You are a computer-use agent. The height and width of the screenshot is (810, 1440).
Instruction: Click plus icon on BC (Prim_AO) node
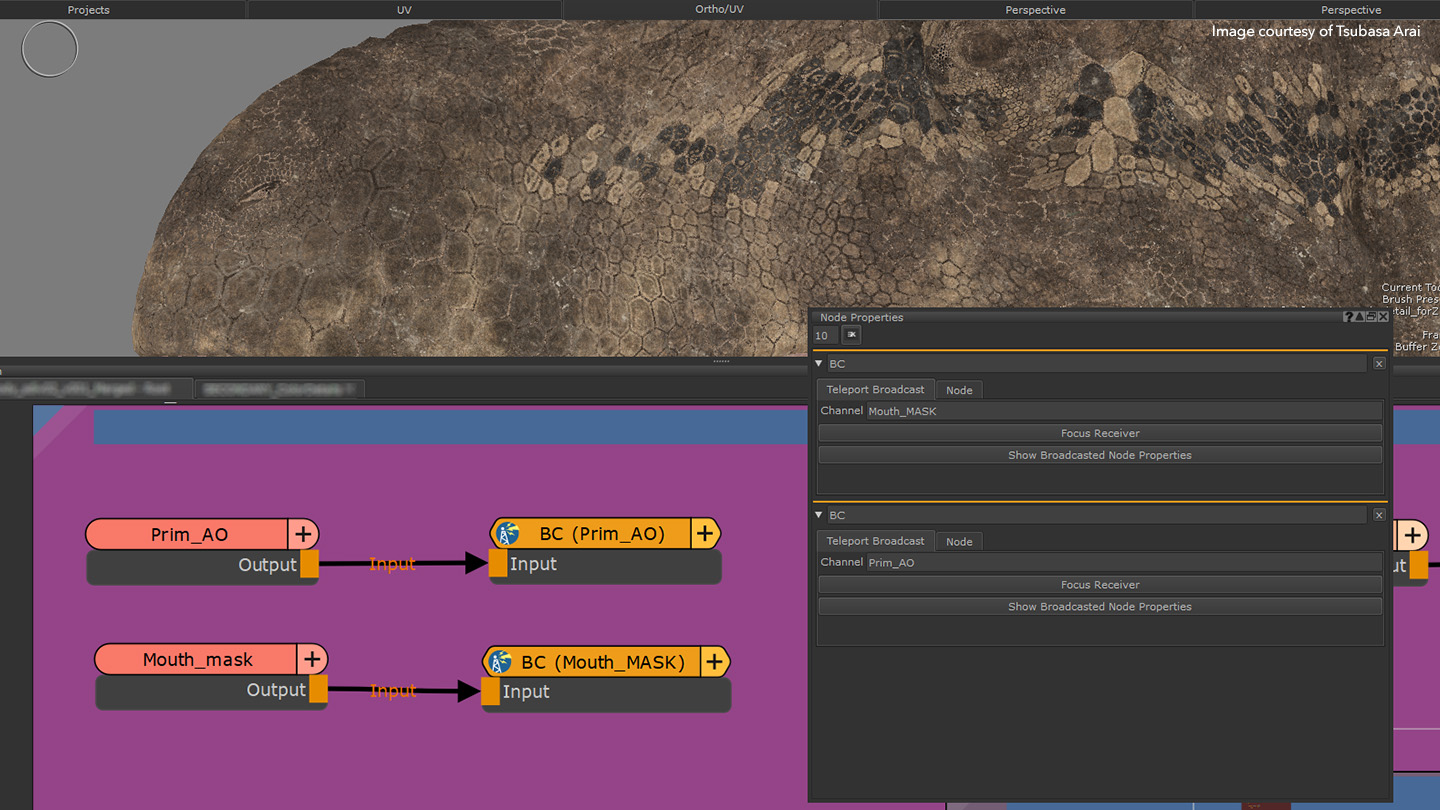[x=705, y=534]
